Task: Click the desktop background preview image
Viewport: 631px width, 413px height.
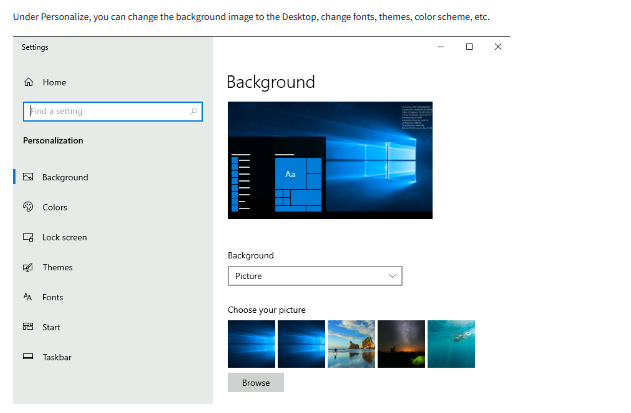Action: 330,160
